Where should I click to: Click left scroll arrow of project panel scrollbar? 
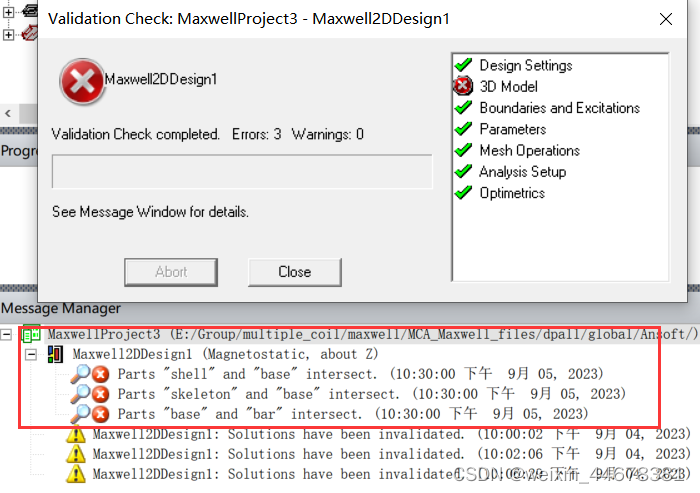click(x=8, y=113)
